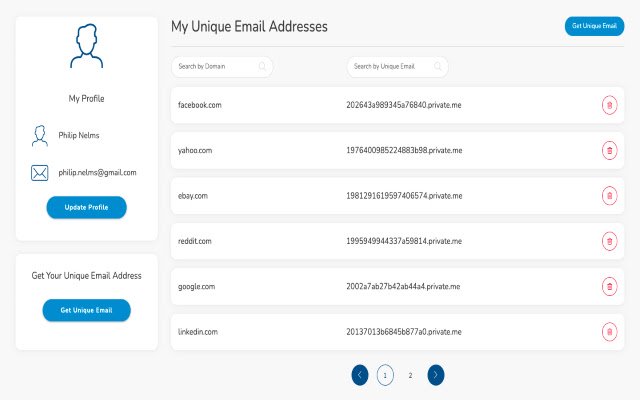Click Get Unique Email in page header
This screenshot has height=400, width=640.
pyautogui.click(x=594, y=26)
